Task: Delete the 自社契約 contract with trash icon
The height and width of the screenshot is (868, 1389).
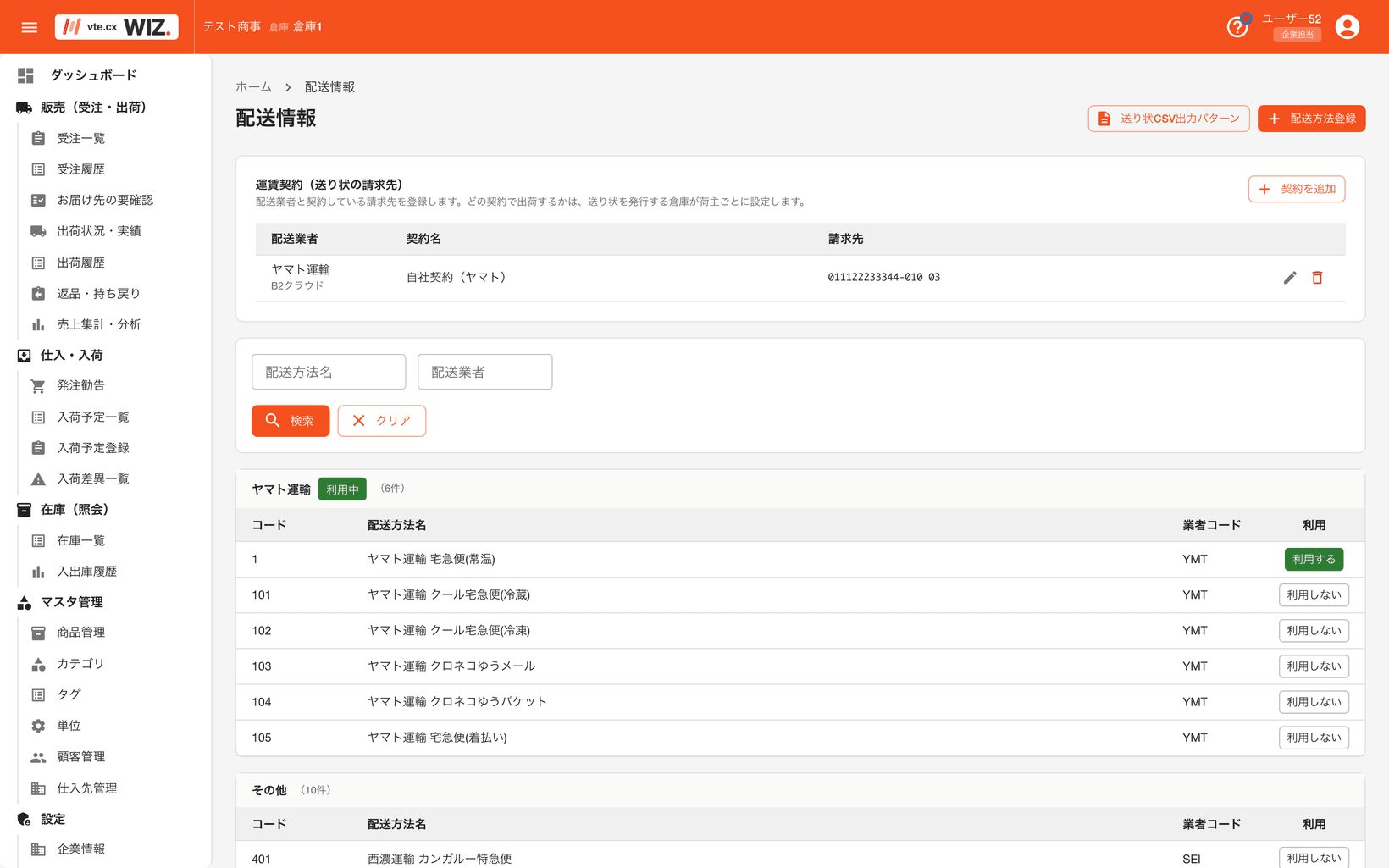Action: point(1317,278)
